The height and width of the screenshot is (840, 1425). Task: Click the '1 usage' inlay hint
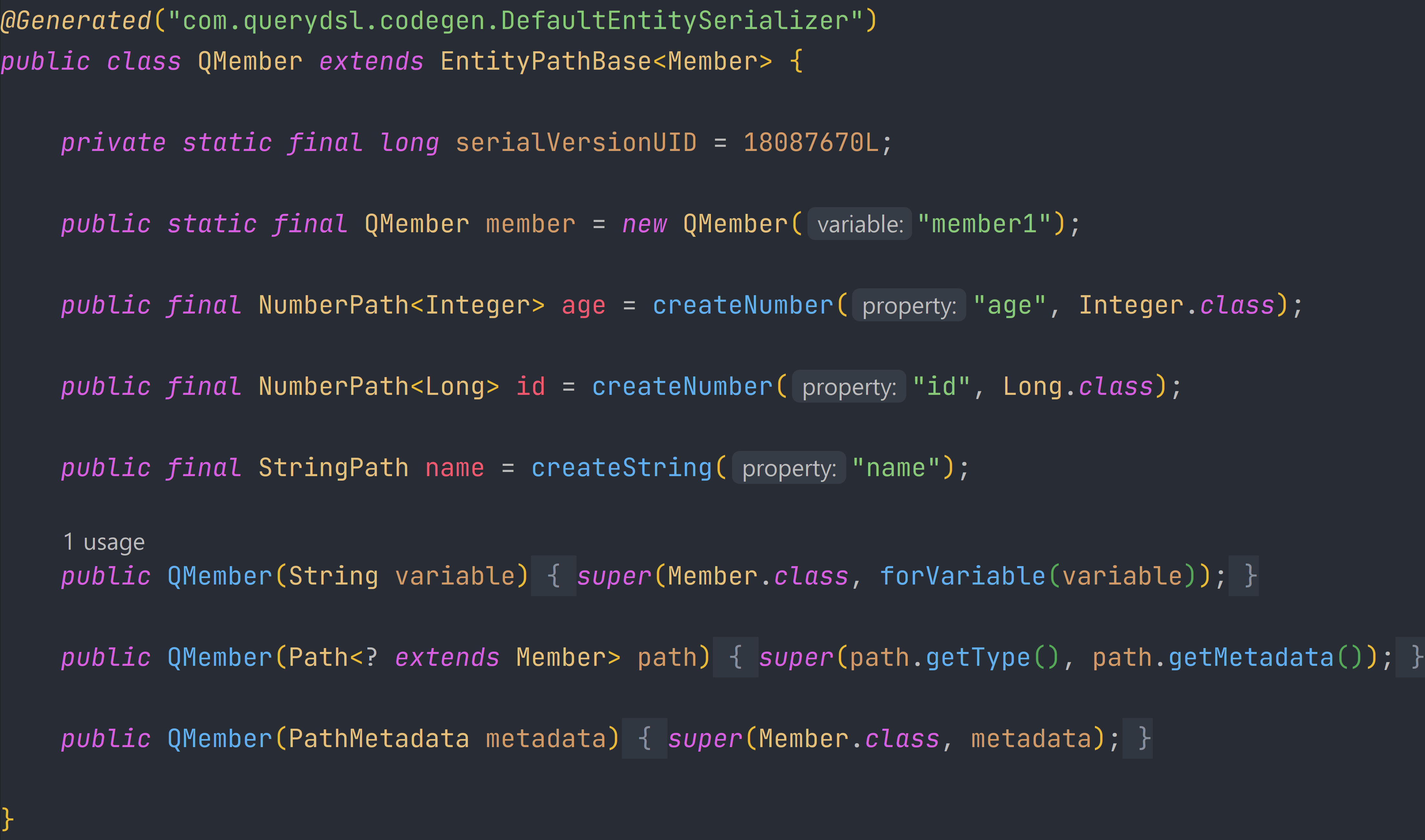[x=104, y=542]
